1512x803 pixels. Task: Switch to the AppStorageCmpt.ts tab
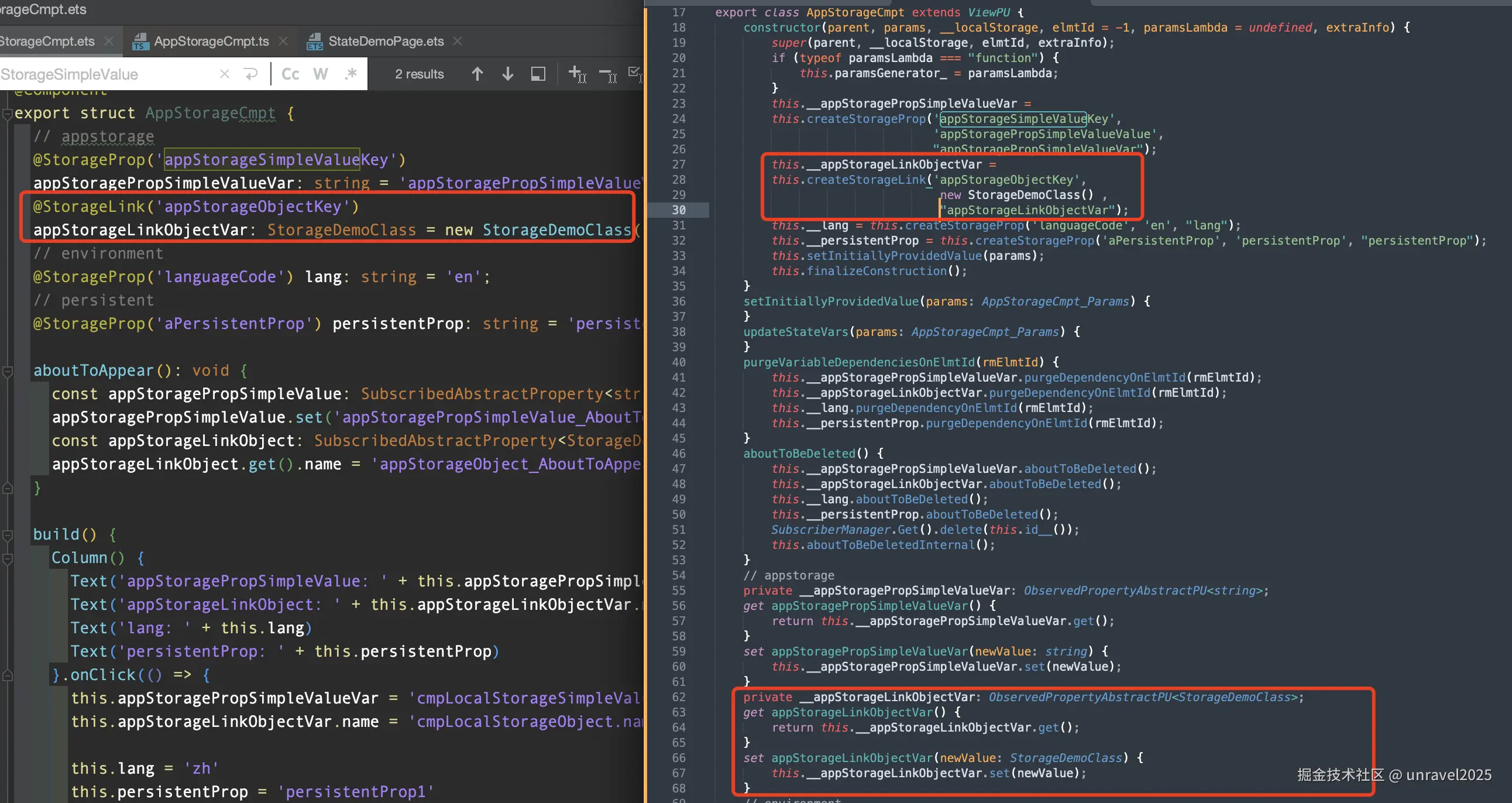[211, 41]
